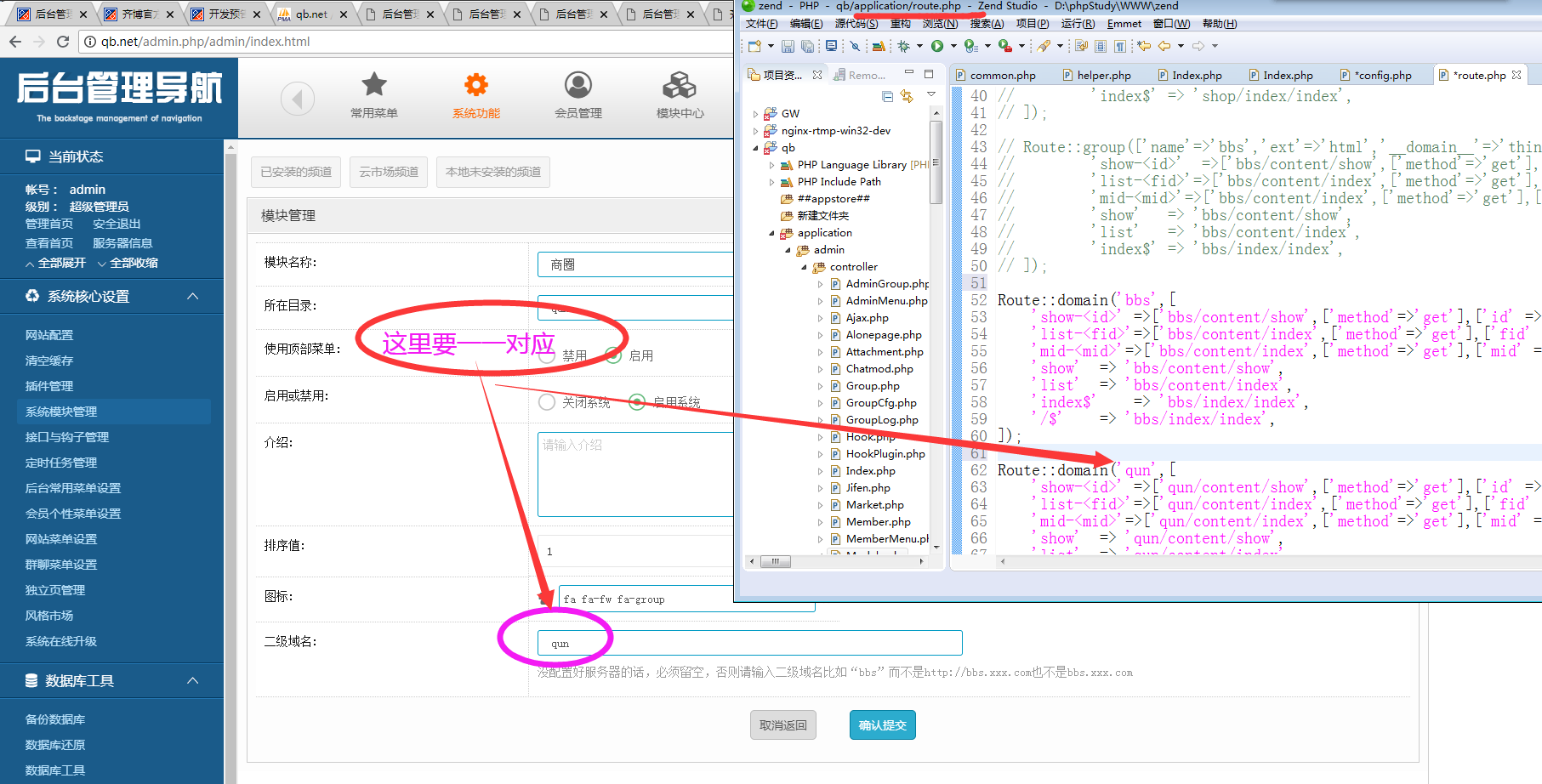Collapse the controller folder in project tree
1542x784 pixels.
[x=805, y=267]
